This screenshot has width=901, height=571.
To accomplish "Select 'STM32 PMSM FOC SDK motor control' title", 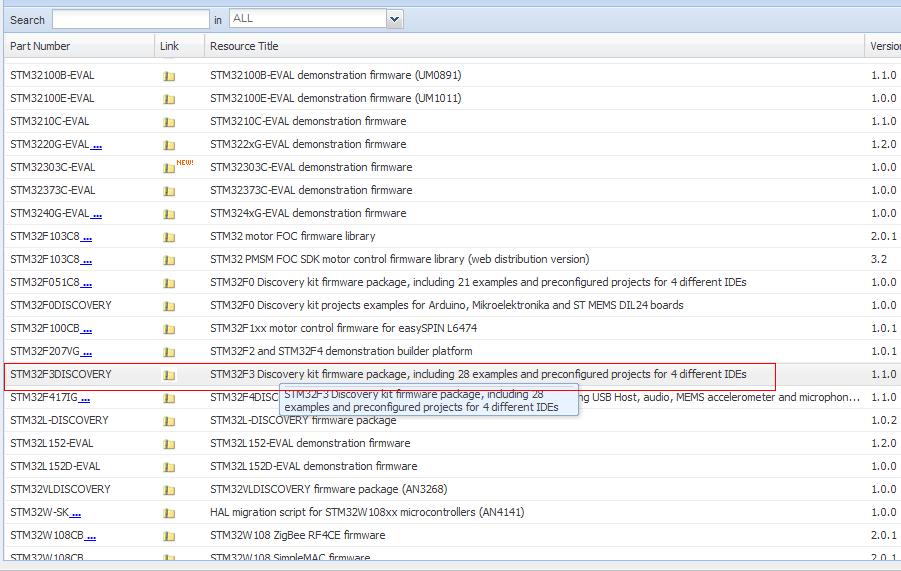I will point(399,259).
